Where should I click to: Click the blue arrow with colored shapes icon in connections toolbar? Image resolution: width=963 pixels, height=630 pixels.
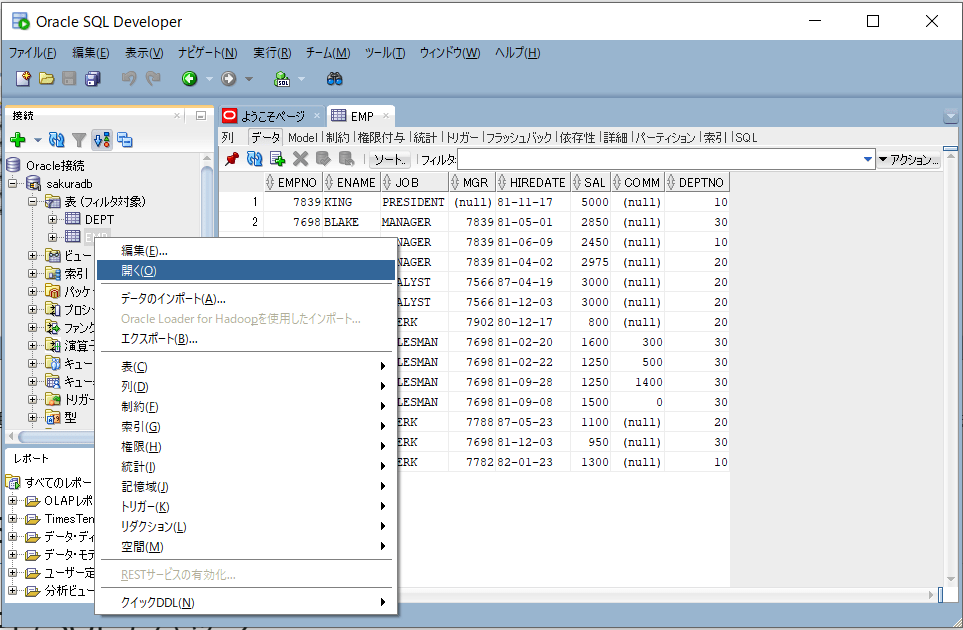point(102,140)
